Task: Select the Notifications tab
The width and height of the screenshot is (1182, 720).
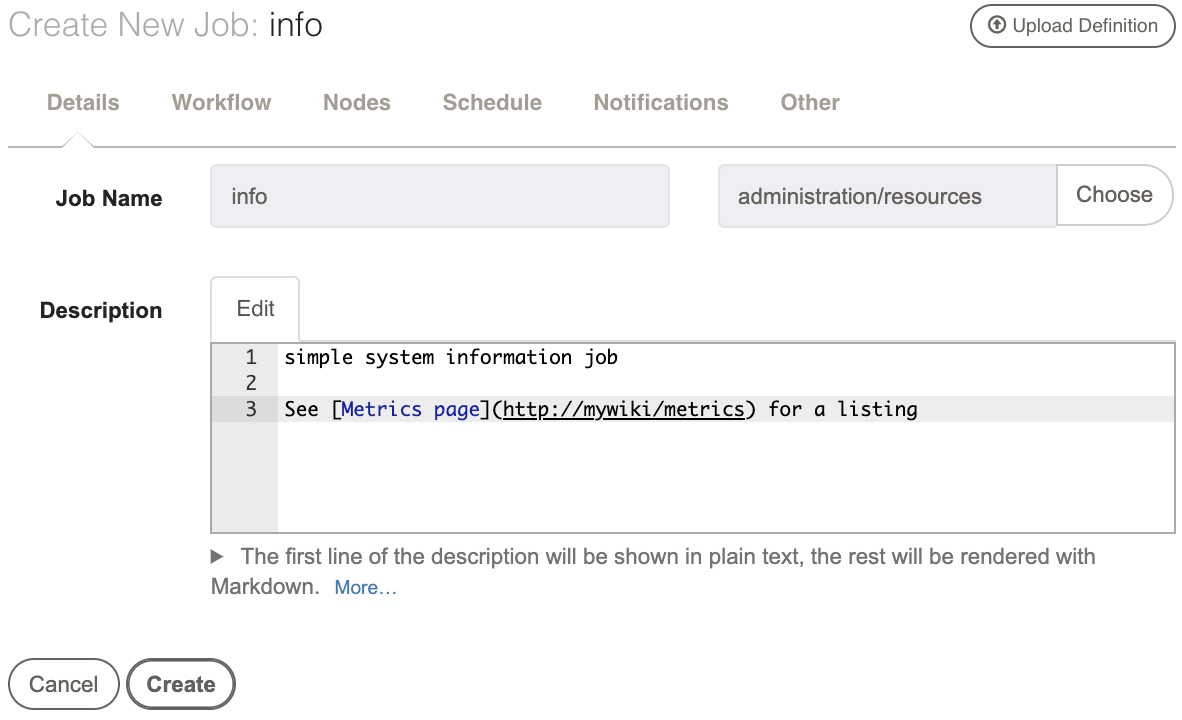Action: click(660, 103)
